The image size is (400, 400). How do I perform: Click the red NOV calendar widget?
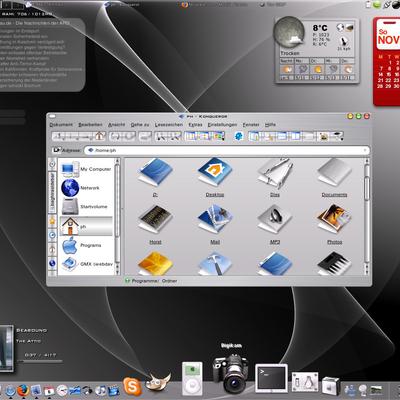coord(387,62)
